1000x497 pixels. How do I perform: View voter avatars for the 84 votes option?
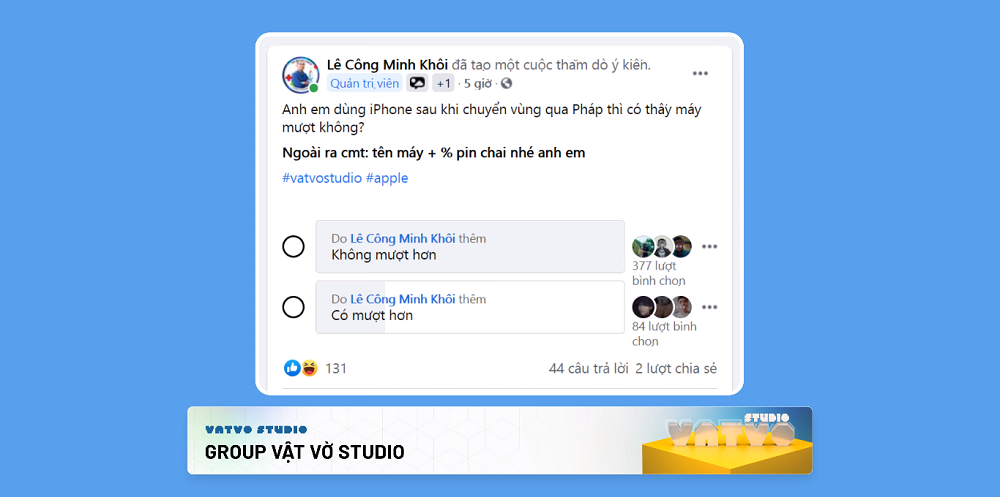(x=662, y=307)
